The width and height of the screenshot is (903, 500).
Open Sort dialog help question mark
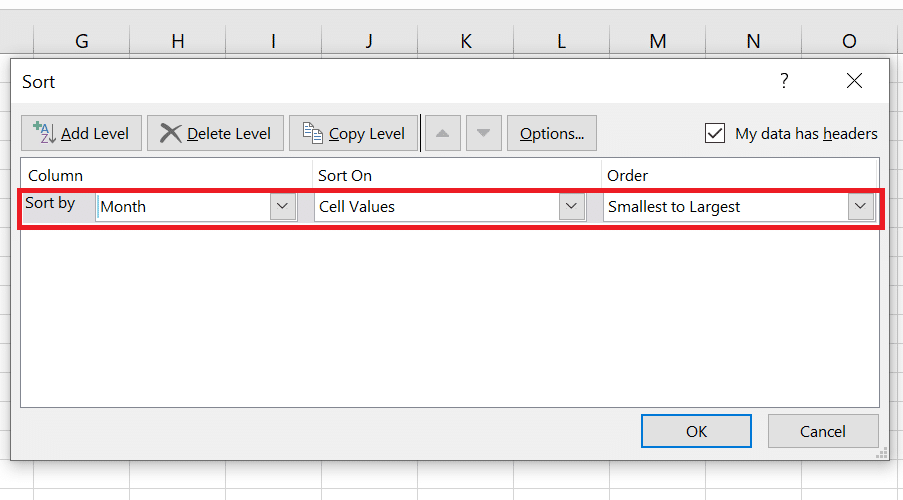click(x=784, y=80)
